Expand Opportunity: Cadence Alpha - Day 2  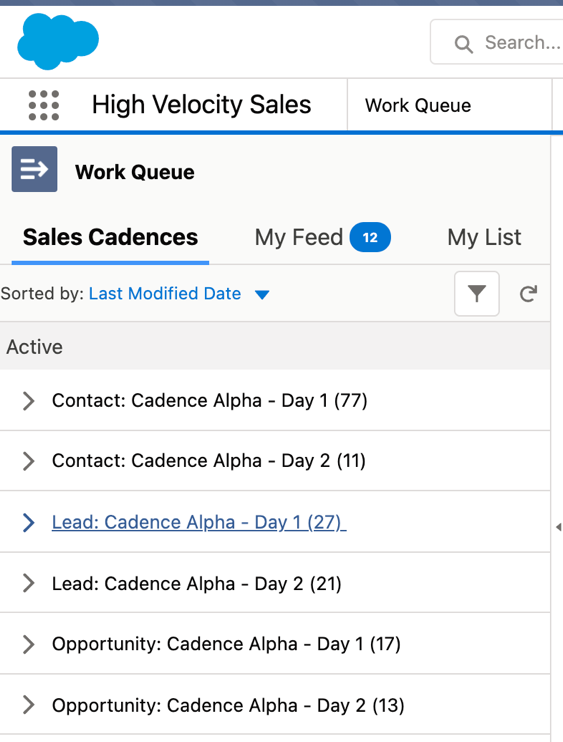(28, 705)
